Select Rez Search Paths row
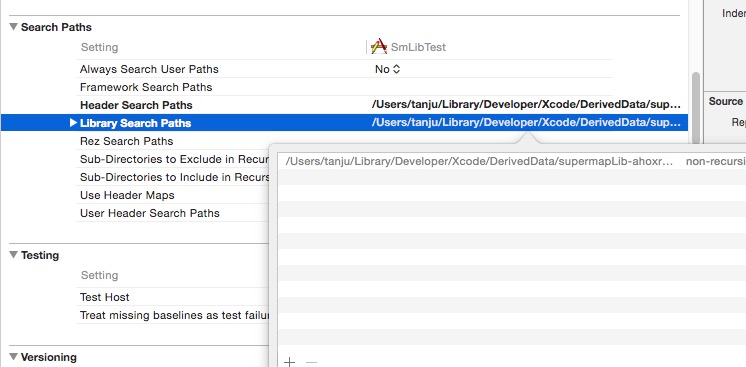Image resolution: width=746 pixels, height=367 pixels. click(x=127, y=141)
